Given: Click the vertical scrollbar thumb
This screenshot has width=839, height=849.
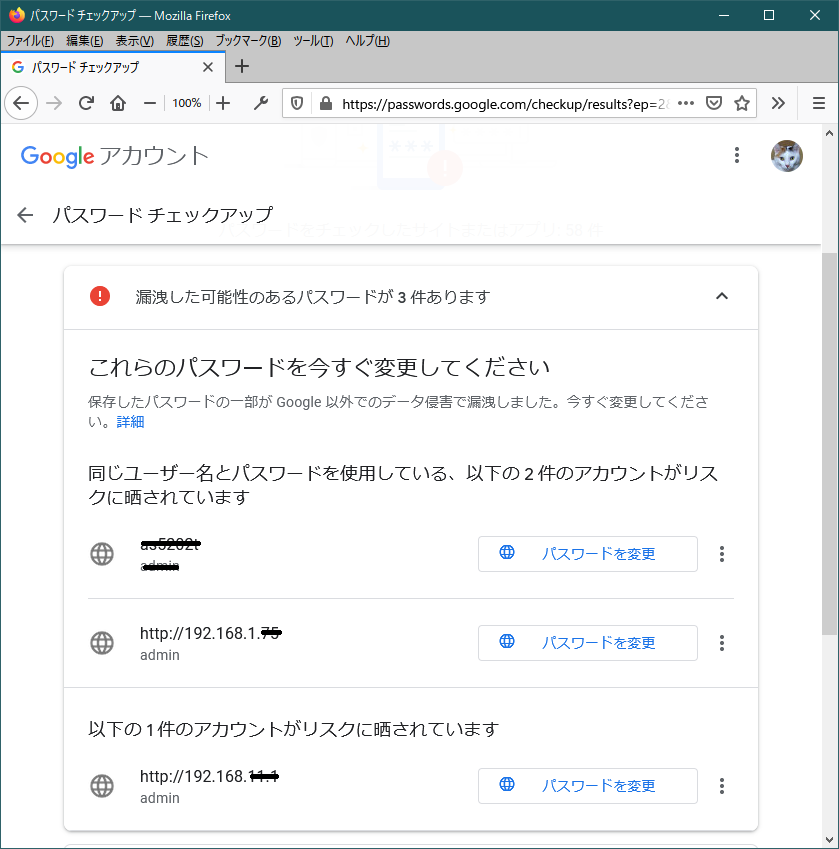Looking at the screenshot, I should tap(829, 444).
